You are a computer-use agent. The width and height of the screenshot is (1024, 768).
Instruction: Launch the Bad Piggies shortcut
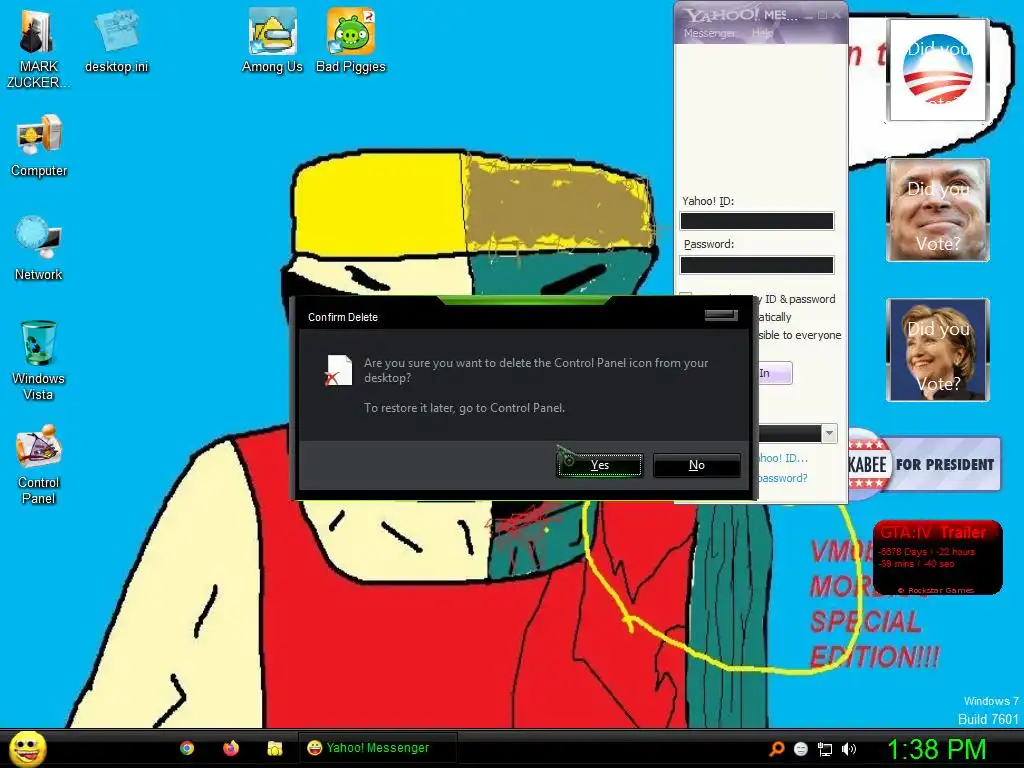coord(351,40)
